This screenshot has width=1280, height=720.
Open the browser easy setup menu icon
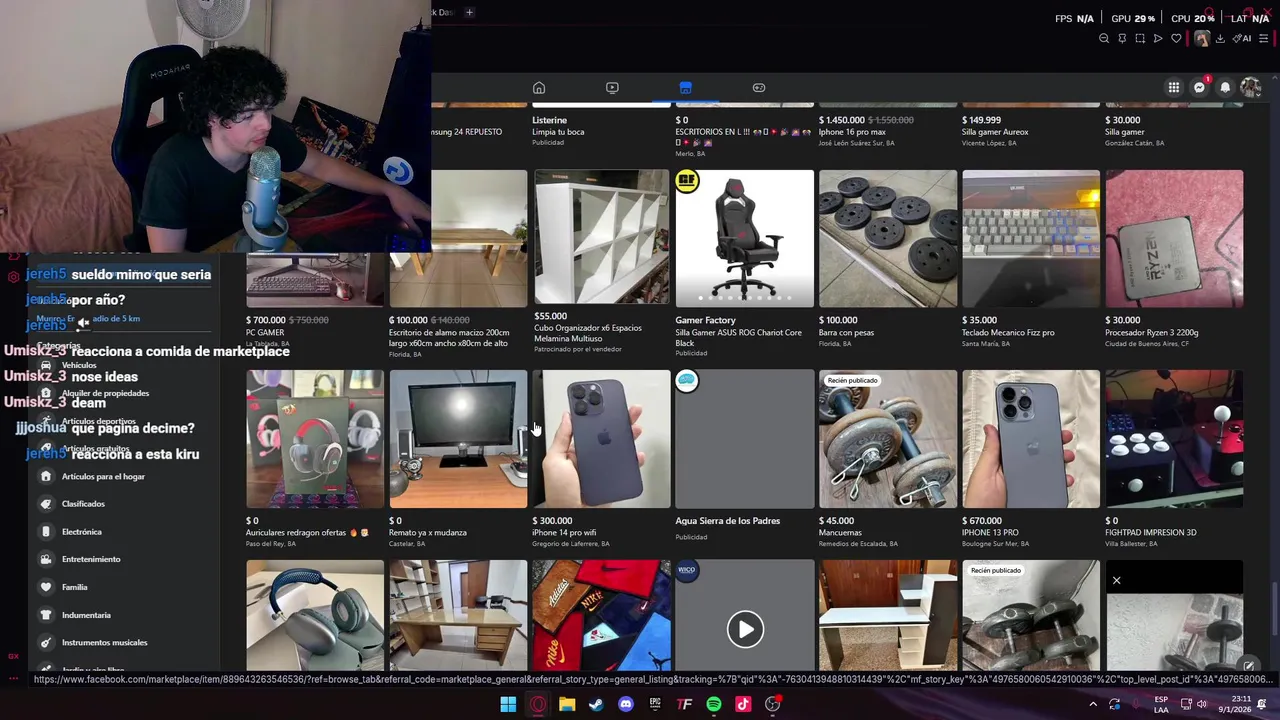coord(1264,39)
